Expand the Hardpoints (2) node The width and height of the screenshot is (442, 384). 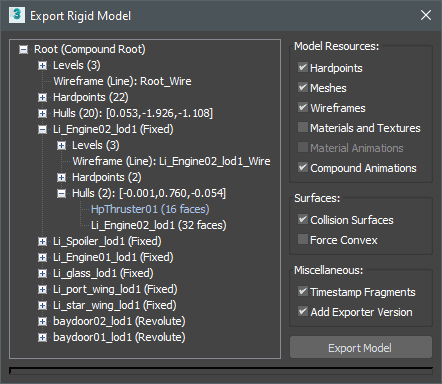61,178
